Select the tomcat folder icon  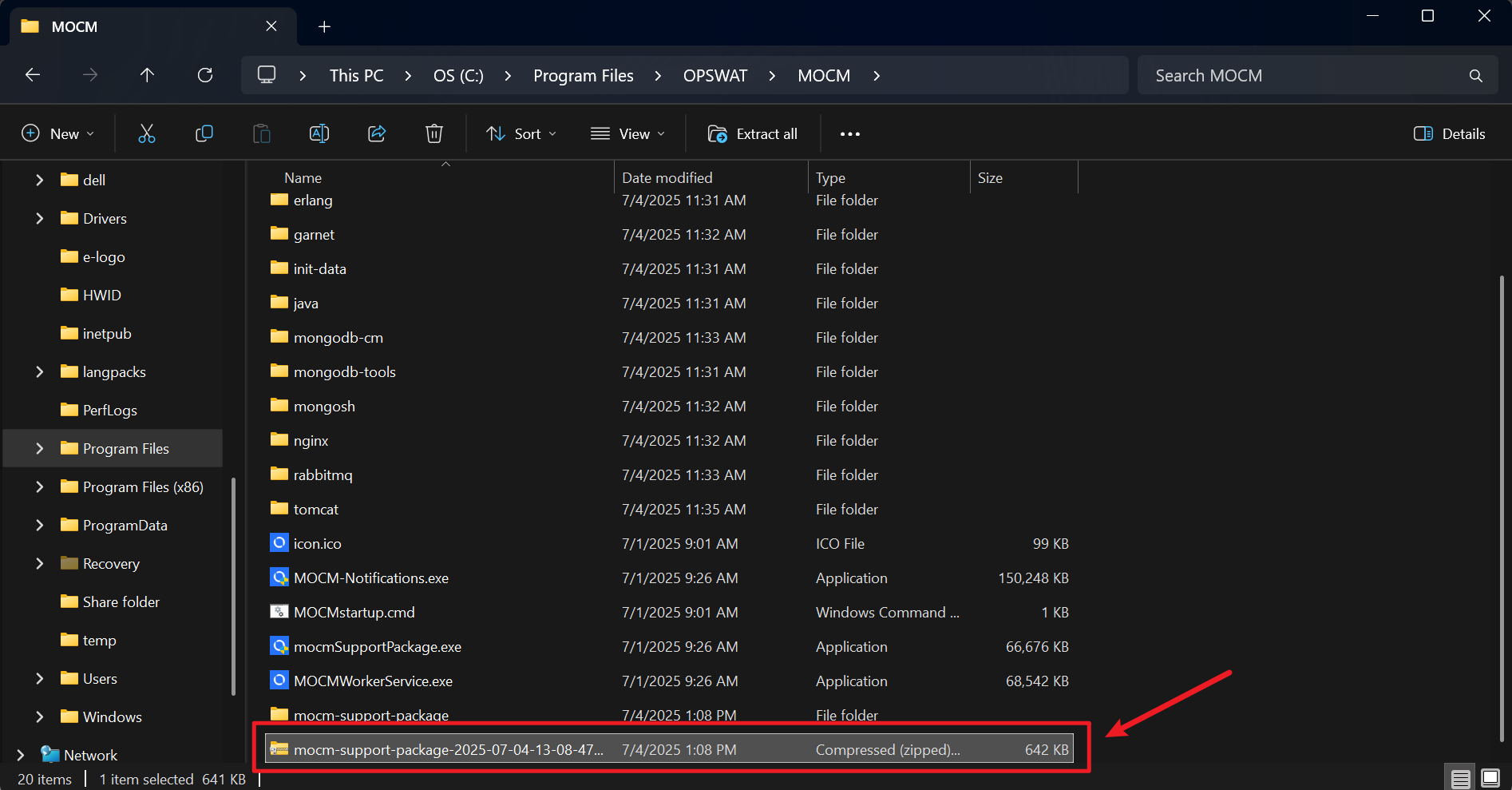(279, 509)
